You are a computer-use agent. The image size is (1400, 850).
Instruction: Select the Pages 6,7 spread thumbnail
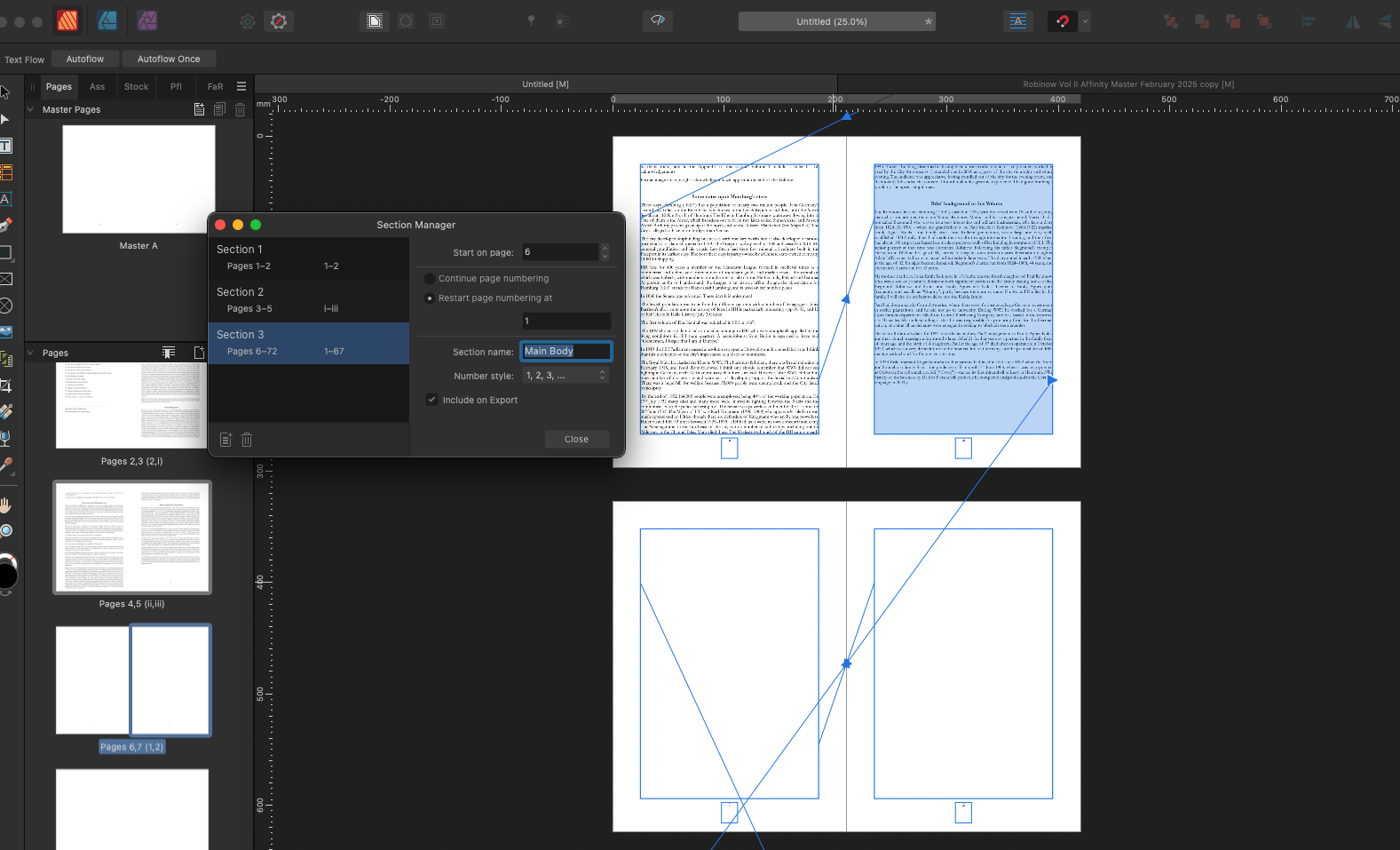(x=133, y=680)
